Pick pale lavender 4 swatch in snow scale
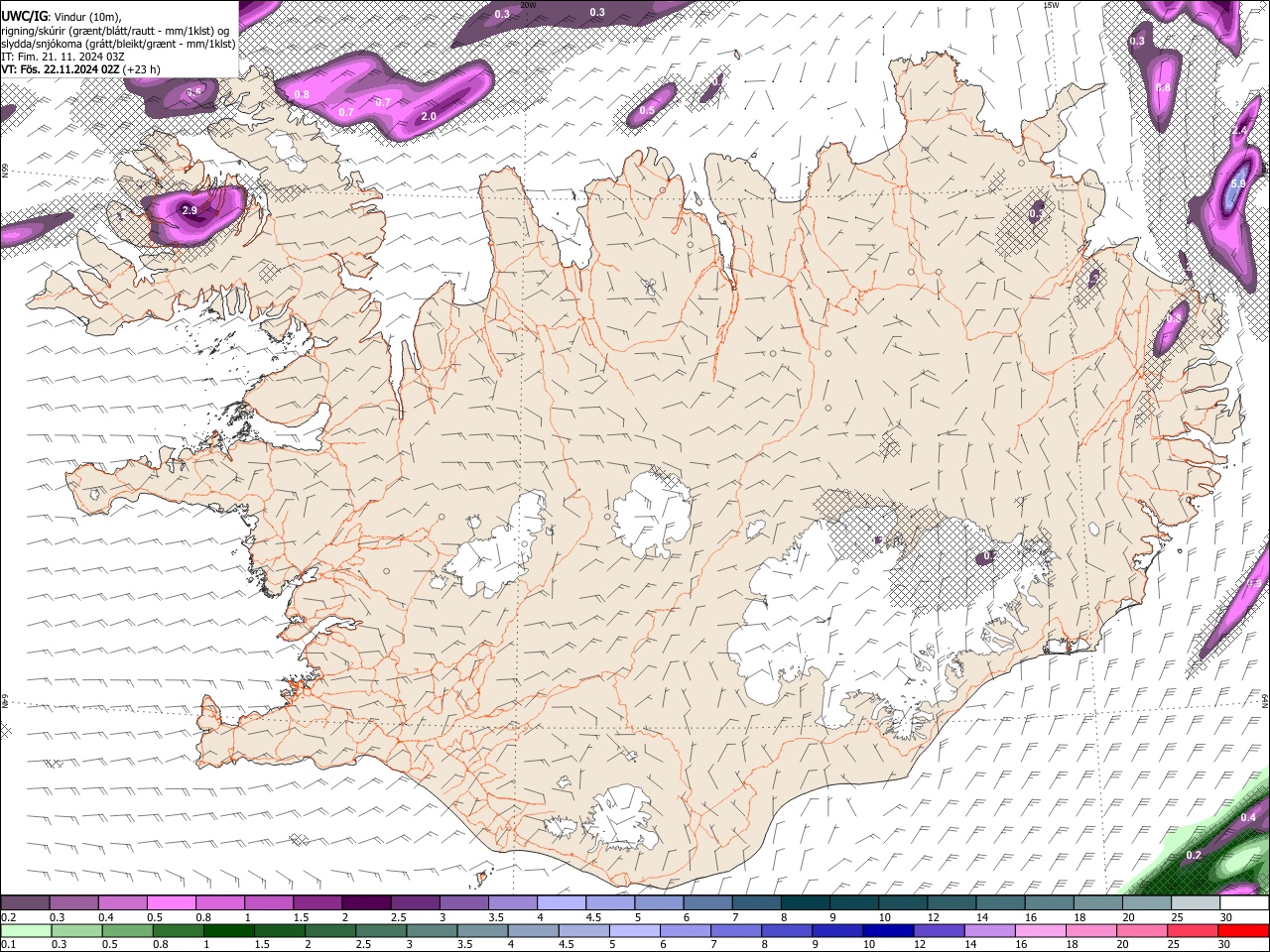This screenshot has height=952, width=1270. (560, 903)
